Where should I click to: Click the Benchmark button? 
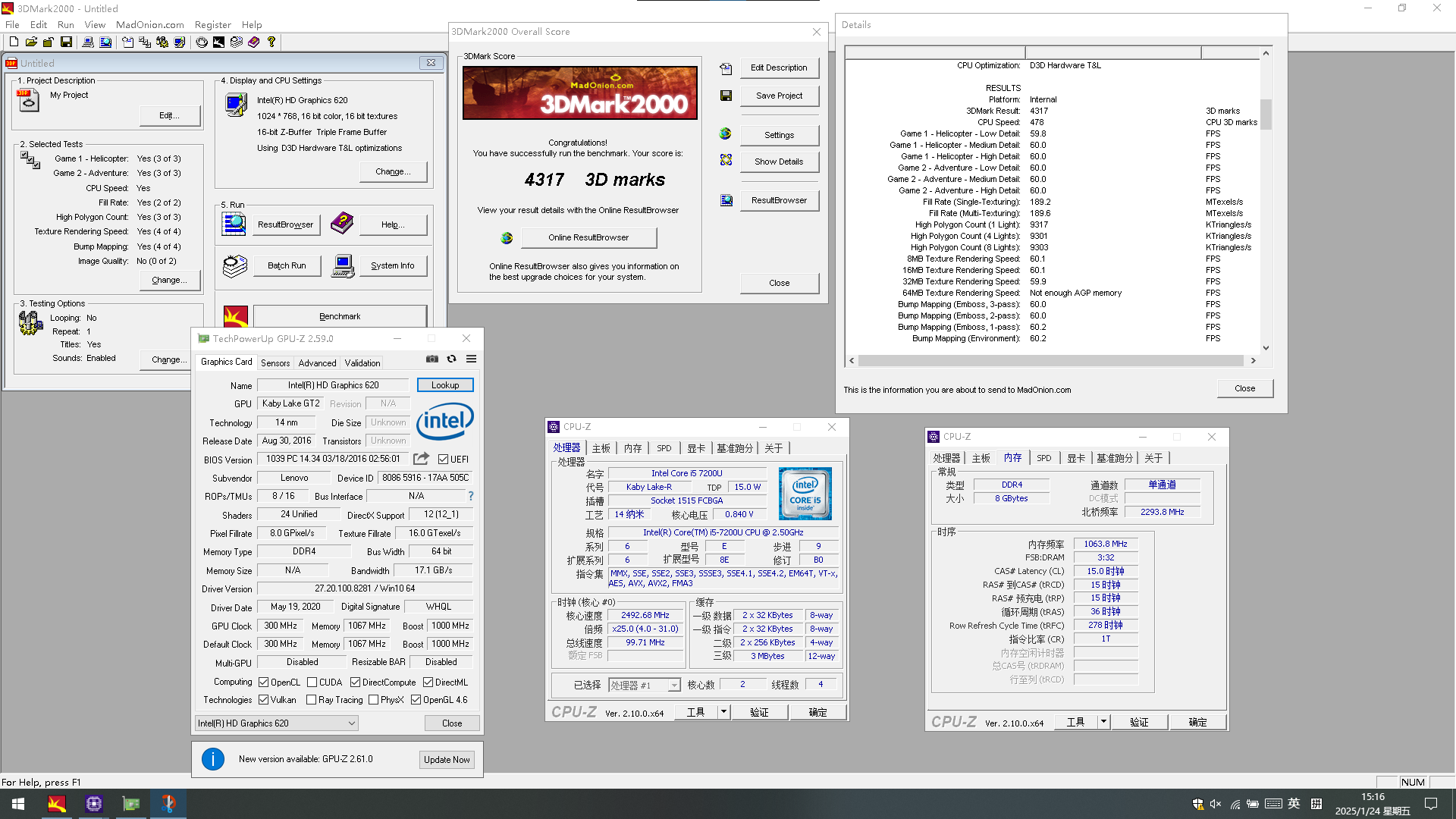340,316
